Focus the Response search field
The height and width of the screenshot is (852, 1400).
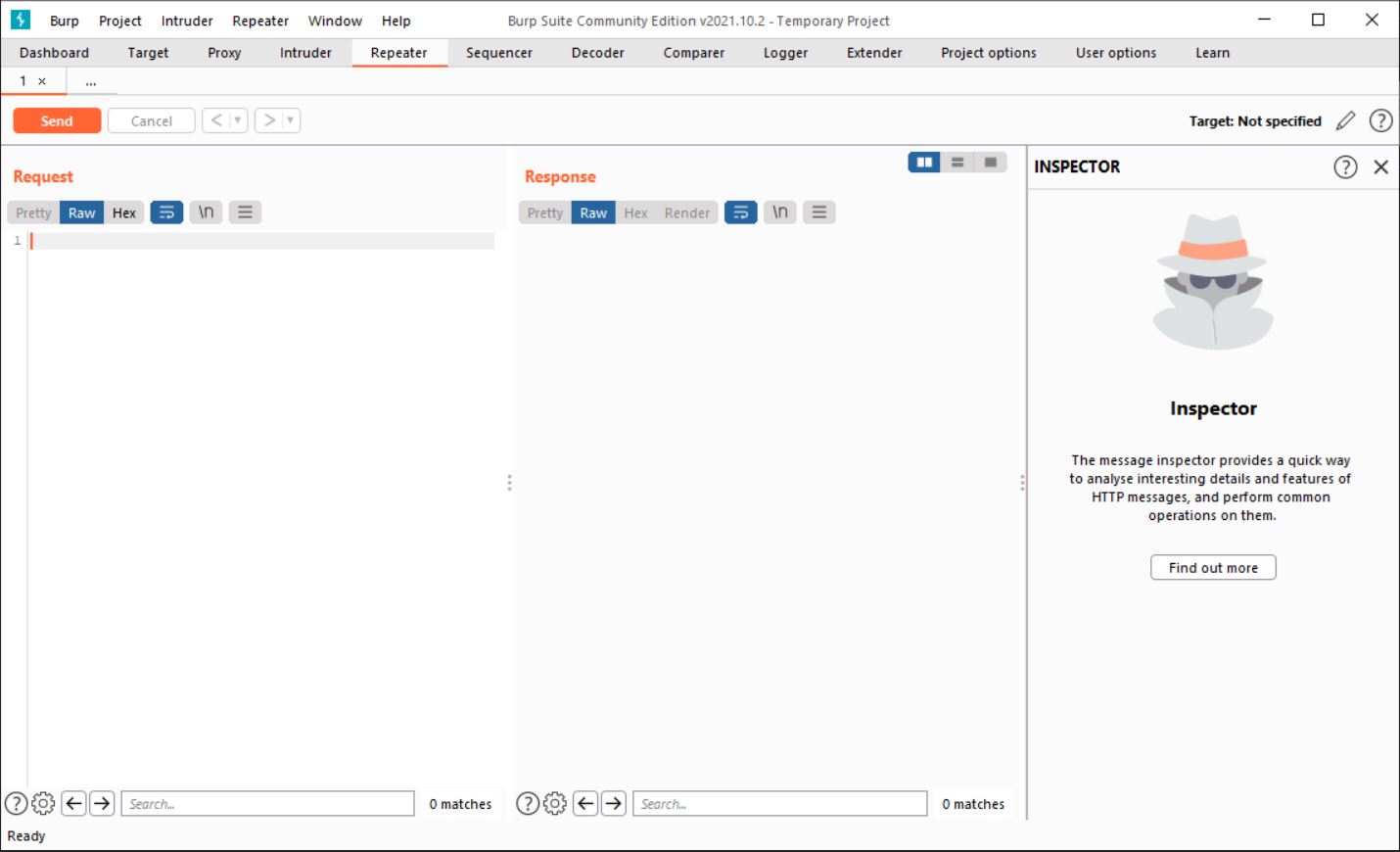coord(780,804)
